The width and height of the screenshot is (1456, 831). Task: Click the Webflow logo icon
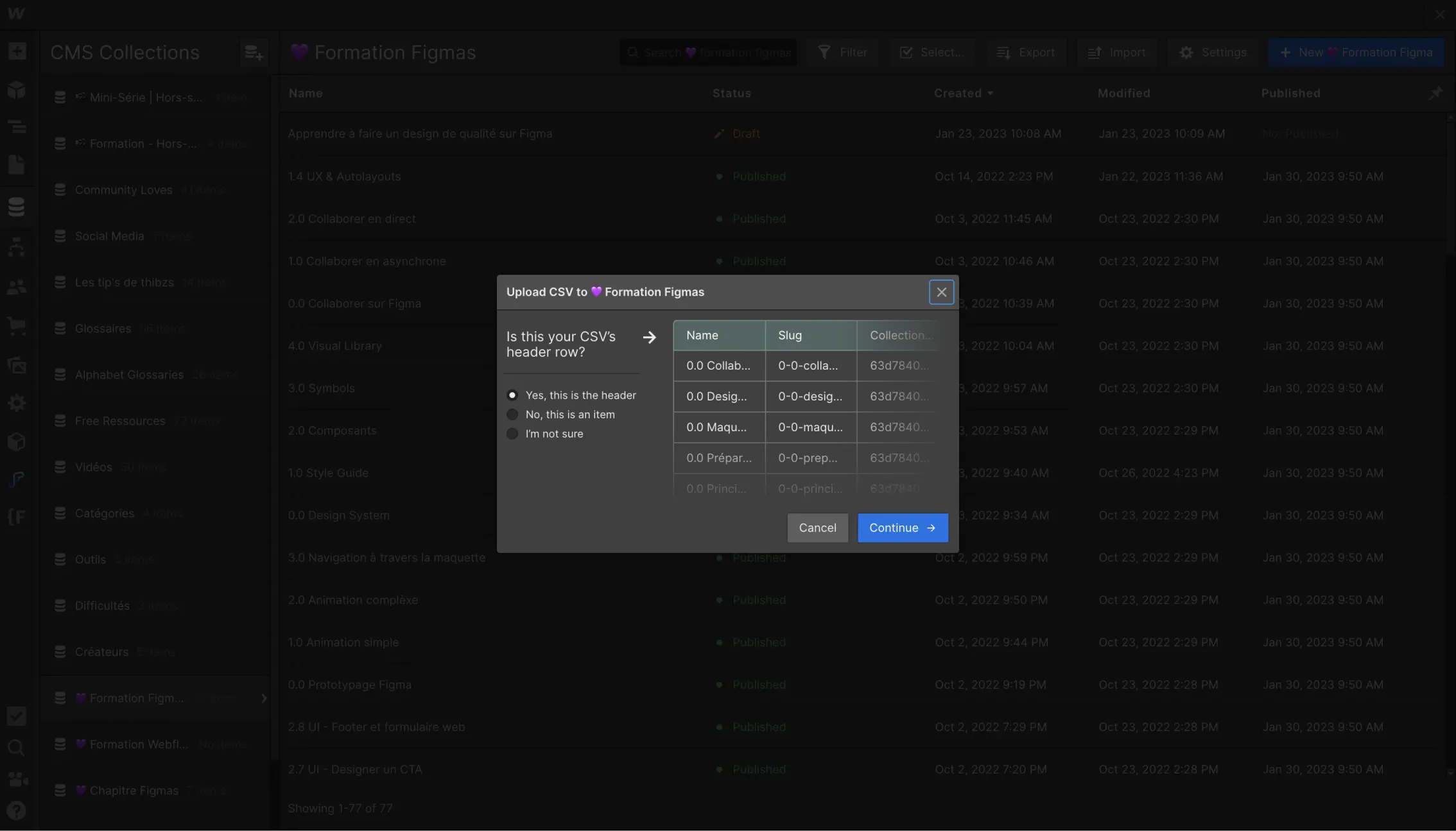(x=17, y=13)
